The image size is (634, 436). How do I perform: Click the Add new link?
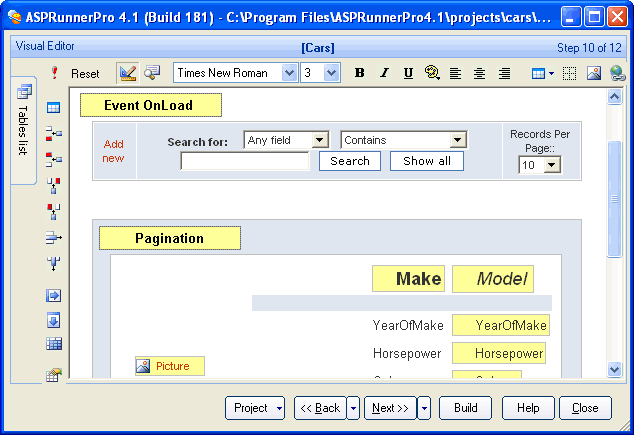click(x=113, y=151)
